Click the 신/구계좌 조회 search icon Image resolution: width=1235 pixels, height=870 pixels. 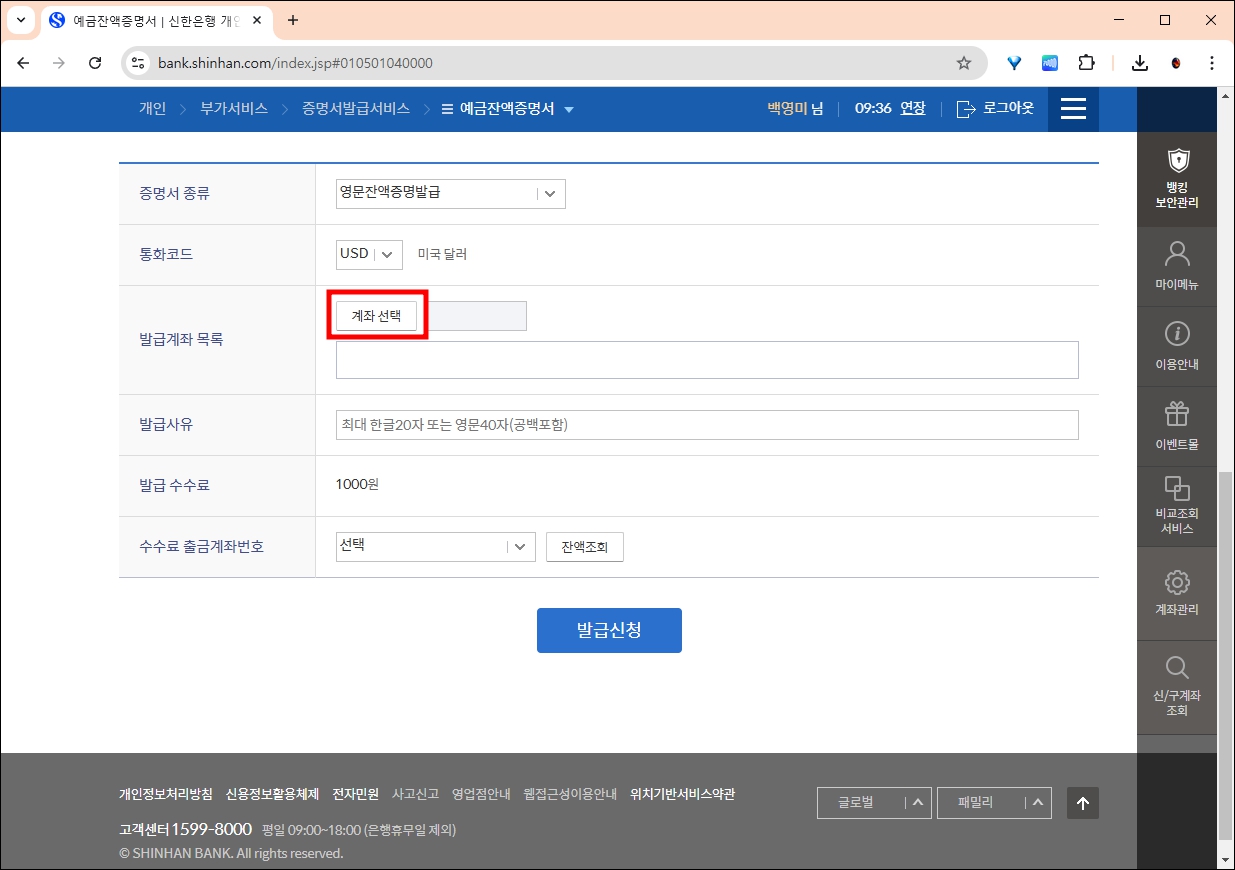1177,680
